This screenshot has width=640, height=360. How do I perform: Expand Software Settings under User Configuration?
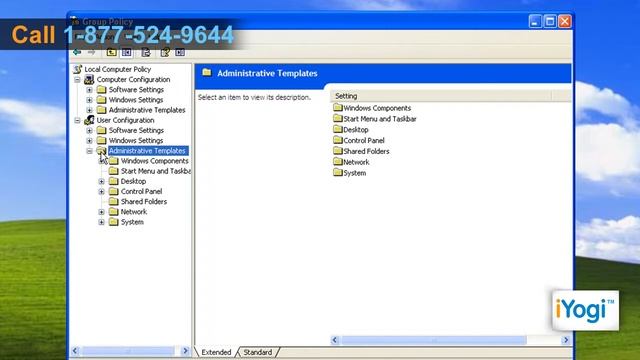click(x=89, y=131)
